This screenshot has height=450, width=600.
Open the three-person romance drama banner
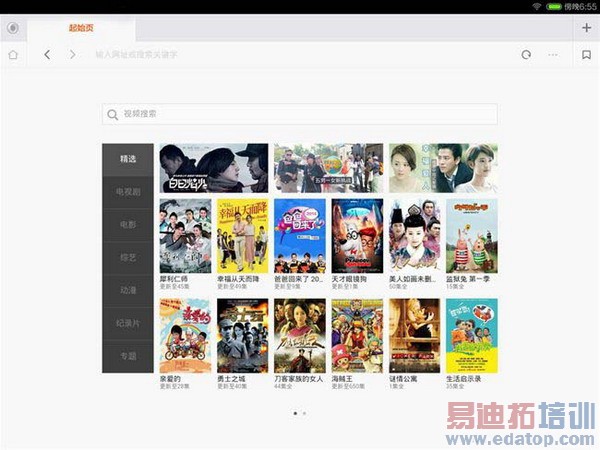443,168
